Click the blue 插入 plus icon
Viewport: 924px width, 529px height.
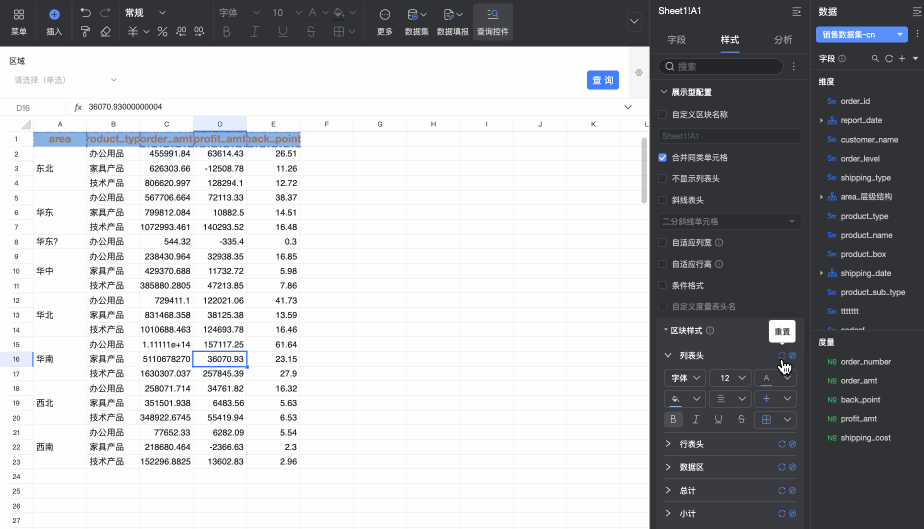coord(54,14)
